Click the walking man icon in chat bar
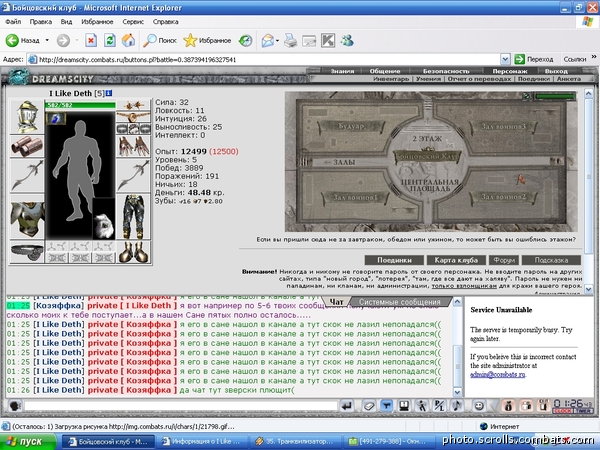600x450 pixels. coord(422,406)
